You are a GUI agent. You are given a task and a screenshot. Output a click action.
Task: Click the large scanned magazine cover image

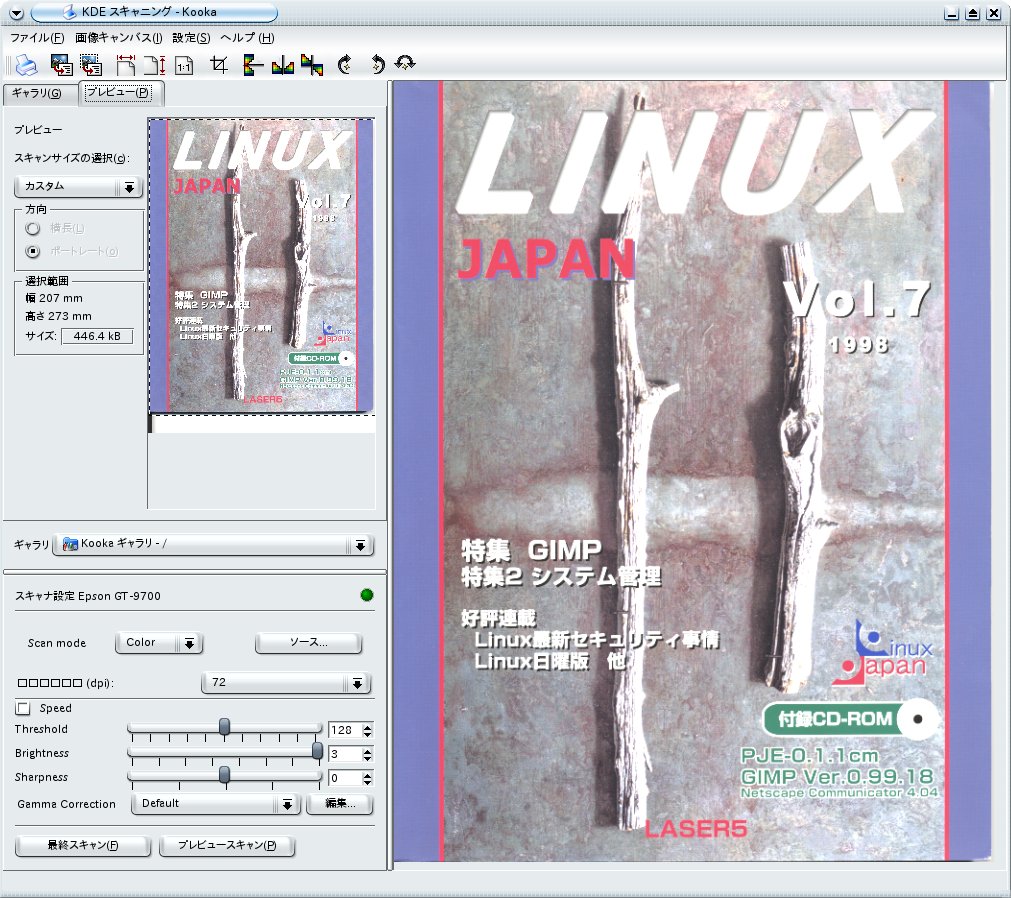point(692,471)
